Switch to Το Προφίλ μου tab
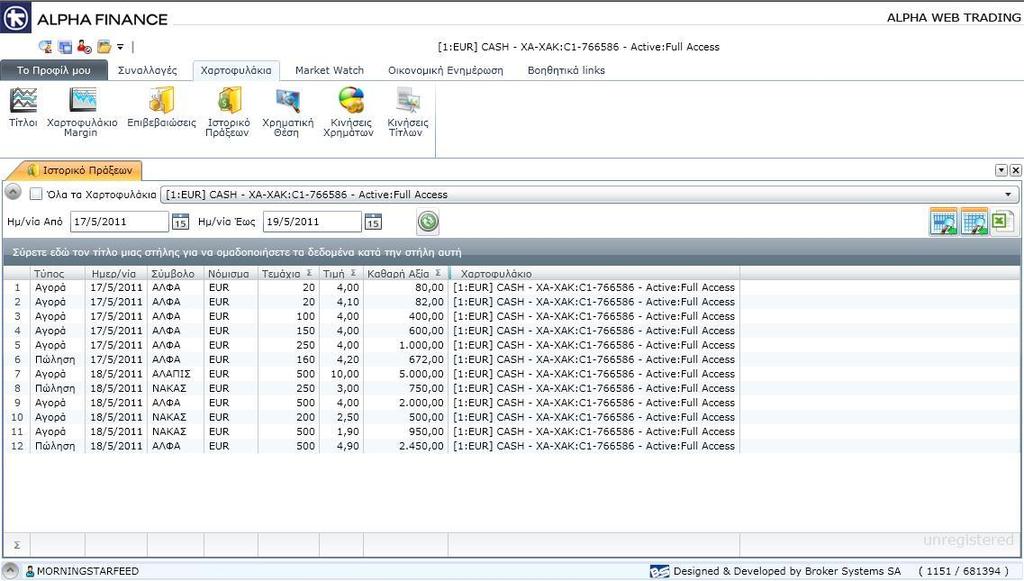Viewport: 1024px width, 581px height. coord(54,71)
